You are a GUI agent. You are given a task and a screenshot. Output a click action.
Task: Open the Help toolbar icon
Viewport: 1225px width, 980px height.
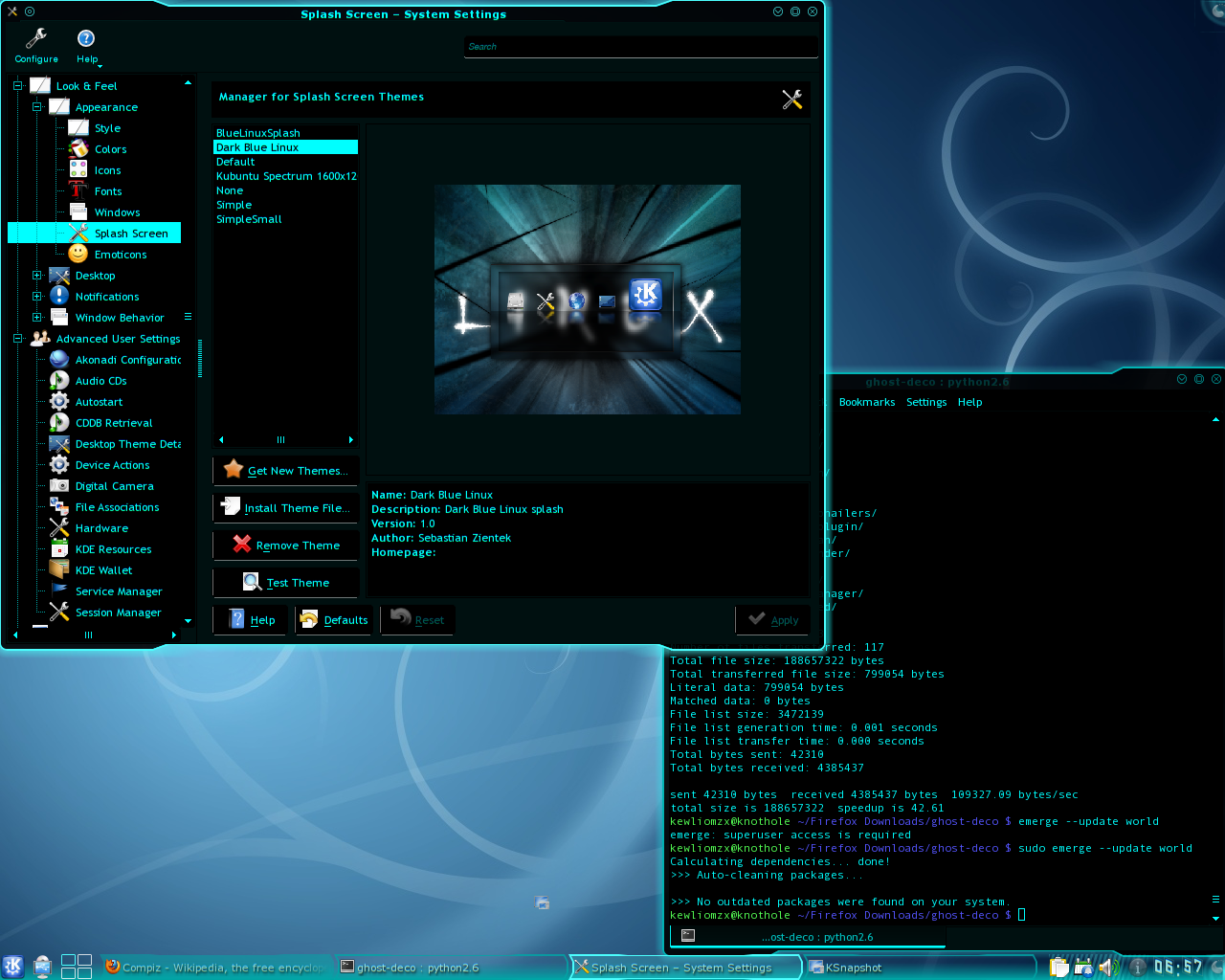(86, 38)
